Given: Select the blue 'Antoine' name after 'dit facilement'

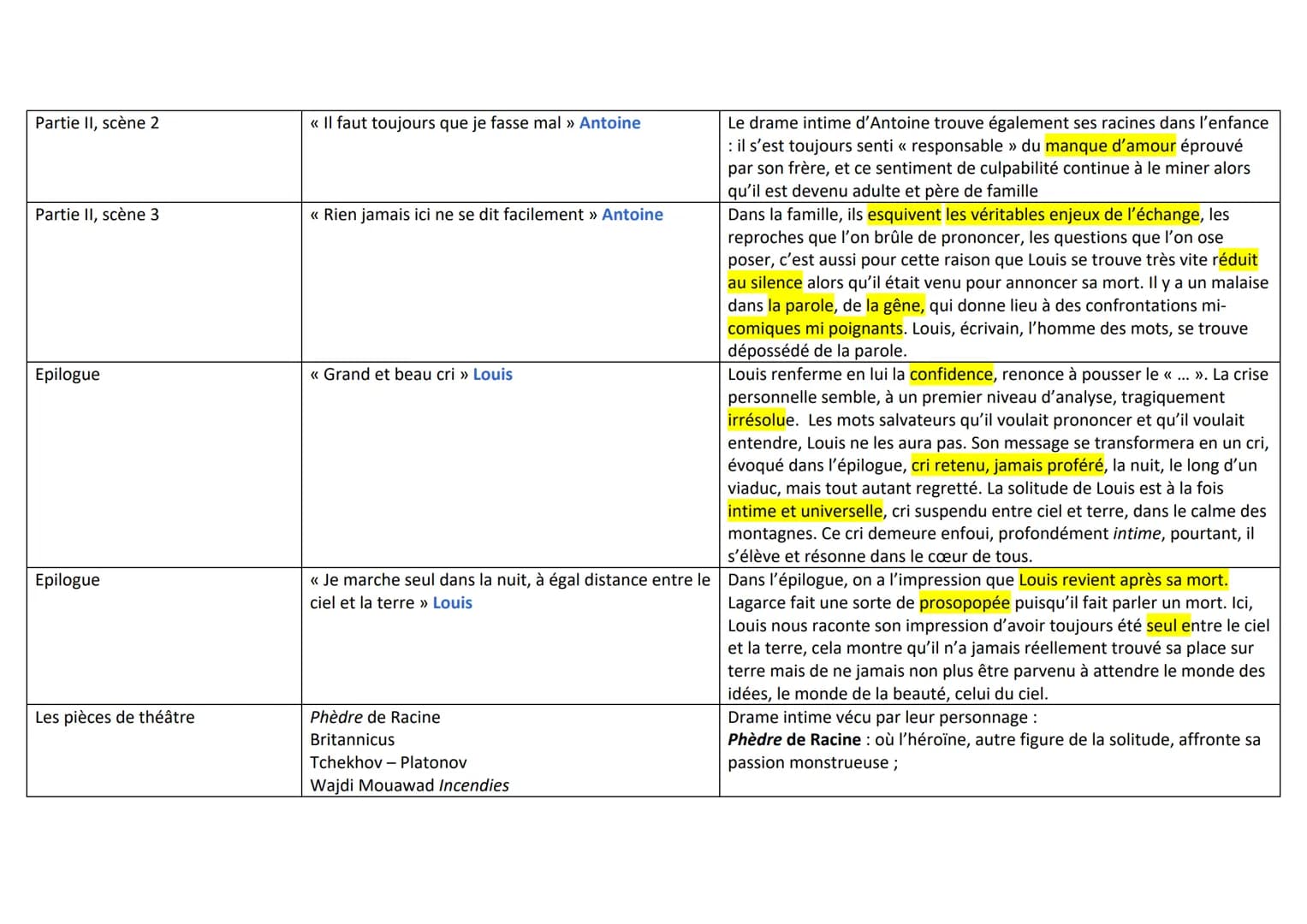Looking at the screenshot, I should click(x=632, y=215).
